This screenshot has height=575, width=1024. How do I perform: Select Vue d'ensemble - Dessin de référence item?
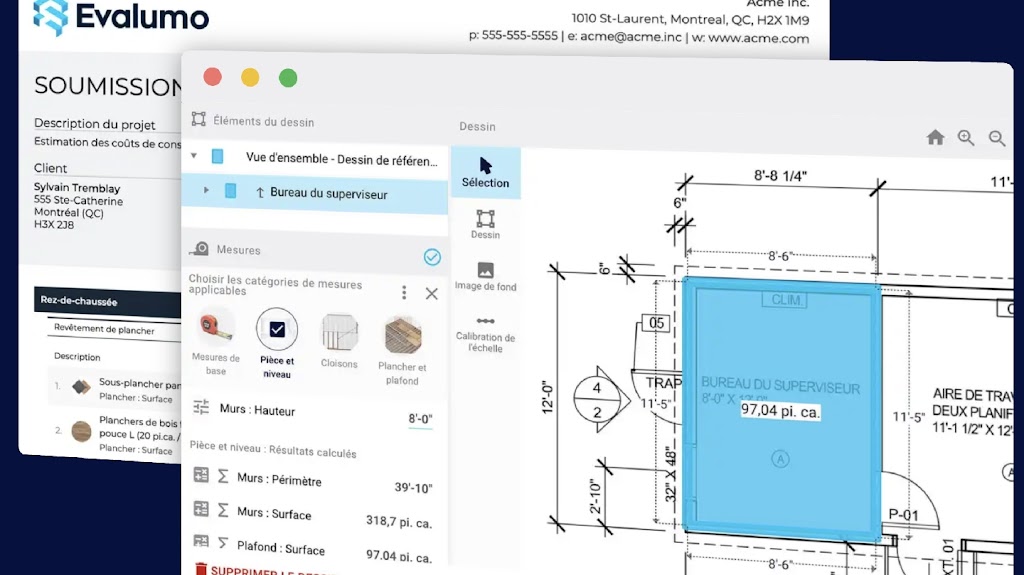click(342, 159)
